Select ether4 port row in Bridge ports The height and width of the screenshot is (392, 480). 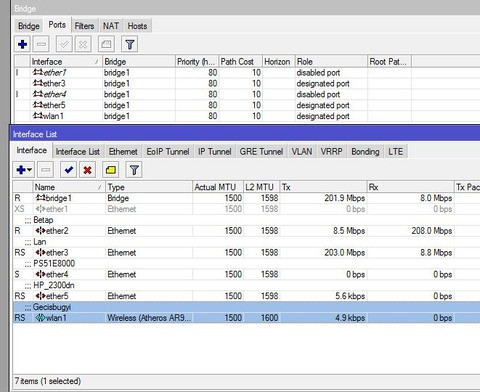coord(247,94)
